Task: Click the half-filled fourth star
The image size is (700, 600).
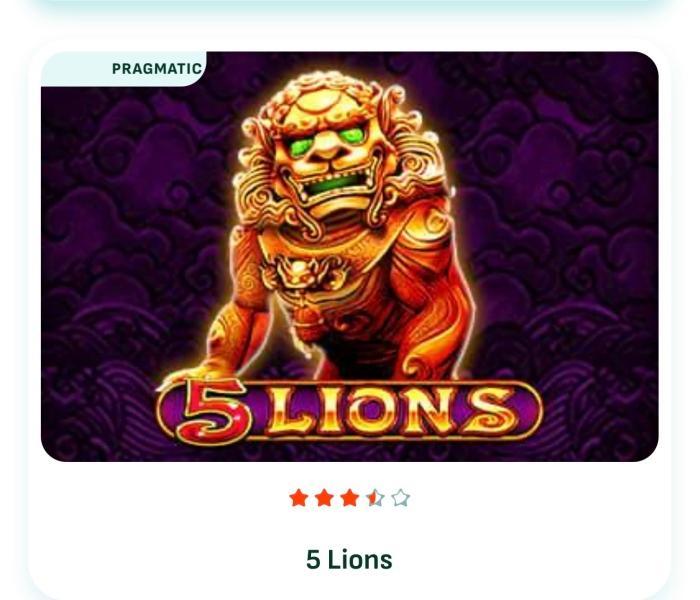Action: tap(375, 498)
